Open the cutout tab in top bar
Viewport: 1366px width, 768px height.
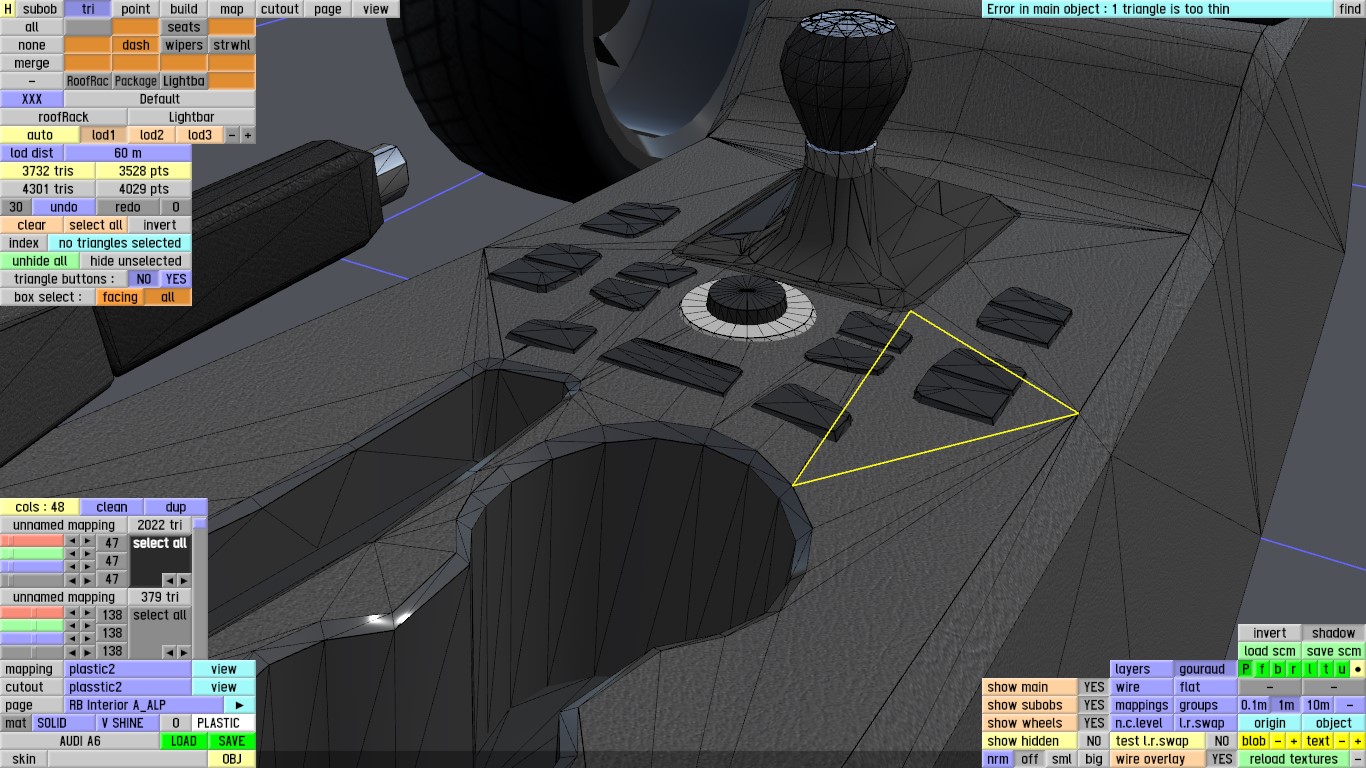point(280,9)
